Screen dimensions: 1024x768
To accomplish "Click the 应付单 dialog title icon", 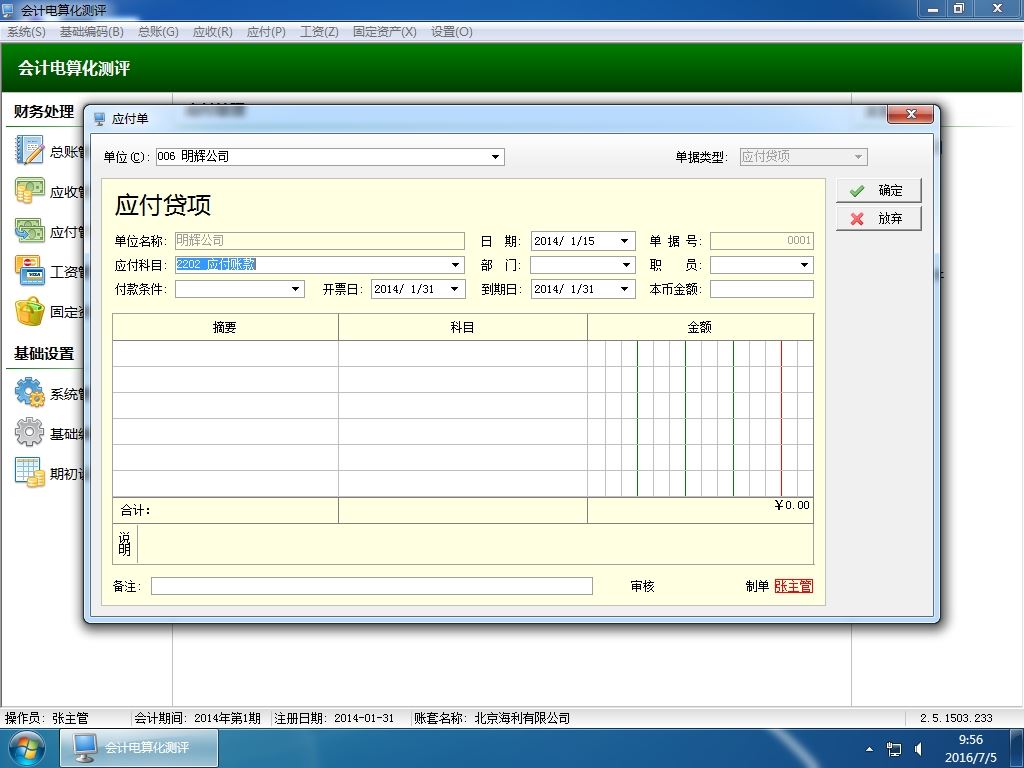I will pos(99,119).
